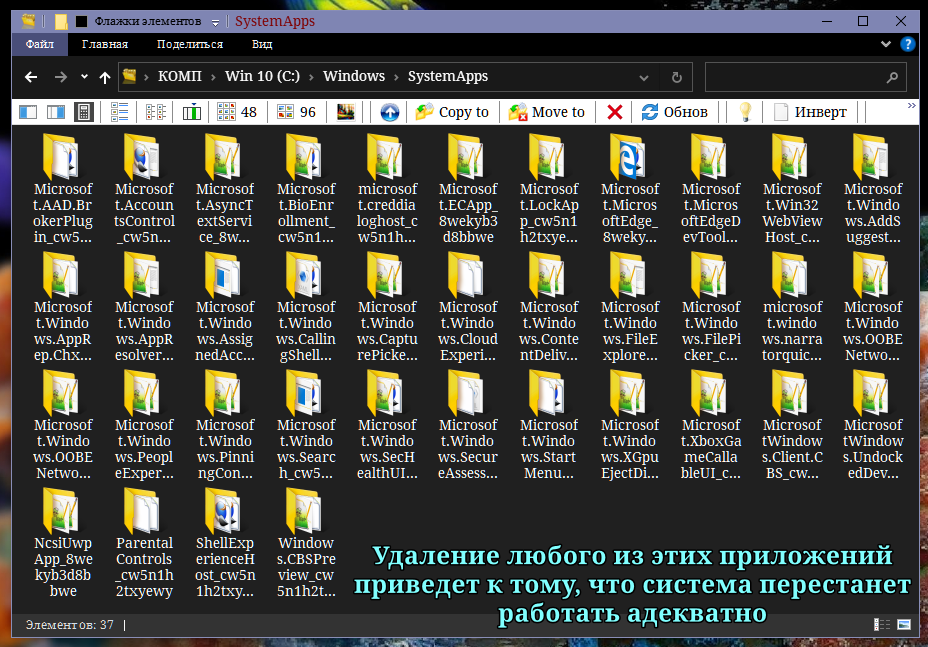Viewport: 928px width, 647px height.
Task: Open address bar history dropdown
Action: tap(644, 78)
